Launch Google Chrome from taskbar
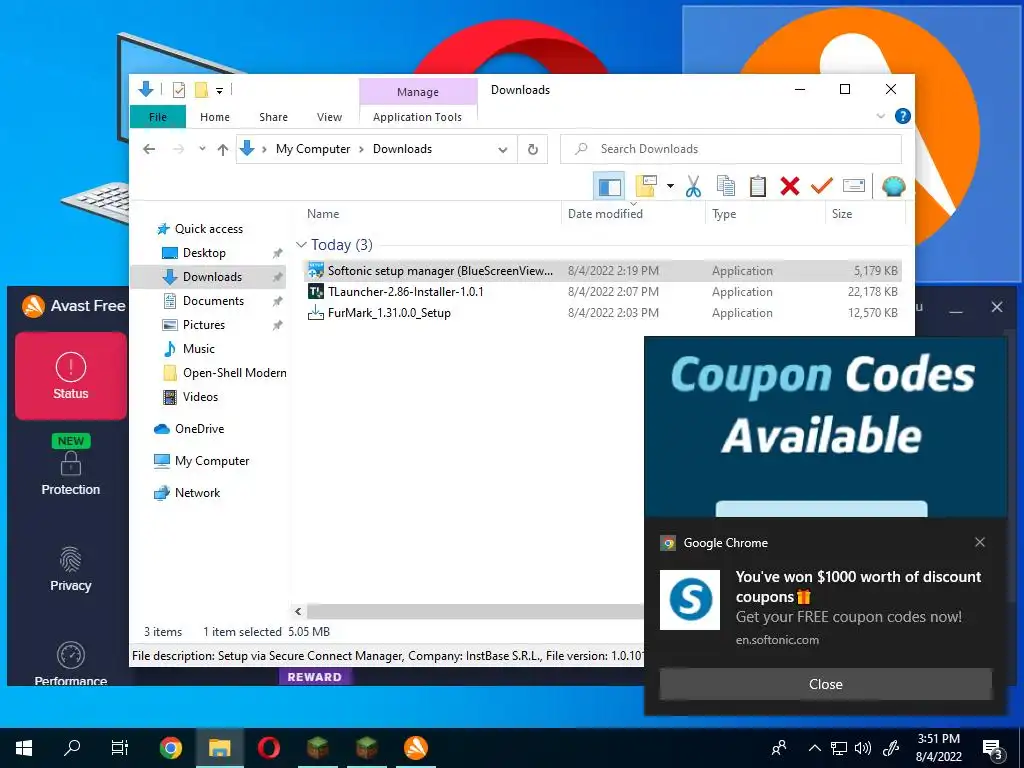 point(171,748)
